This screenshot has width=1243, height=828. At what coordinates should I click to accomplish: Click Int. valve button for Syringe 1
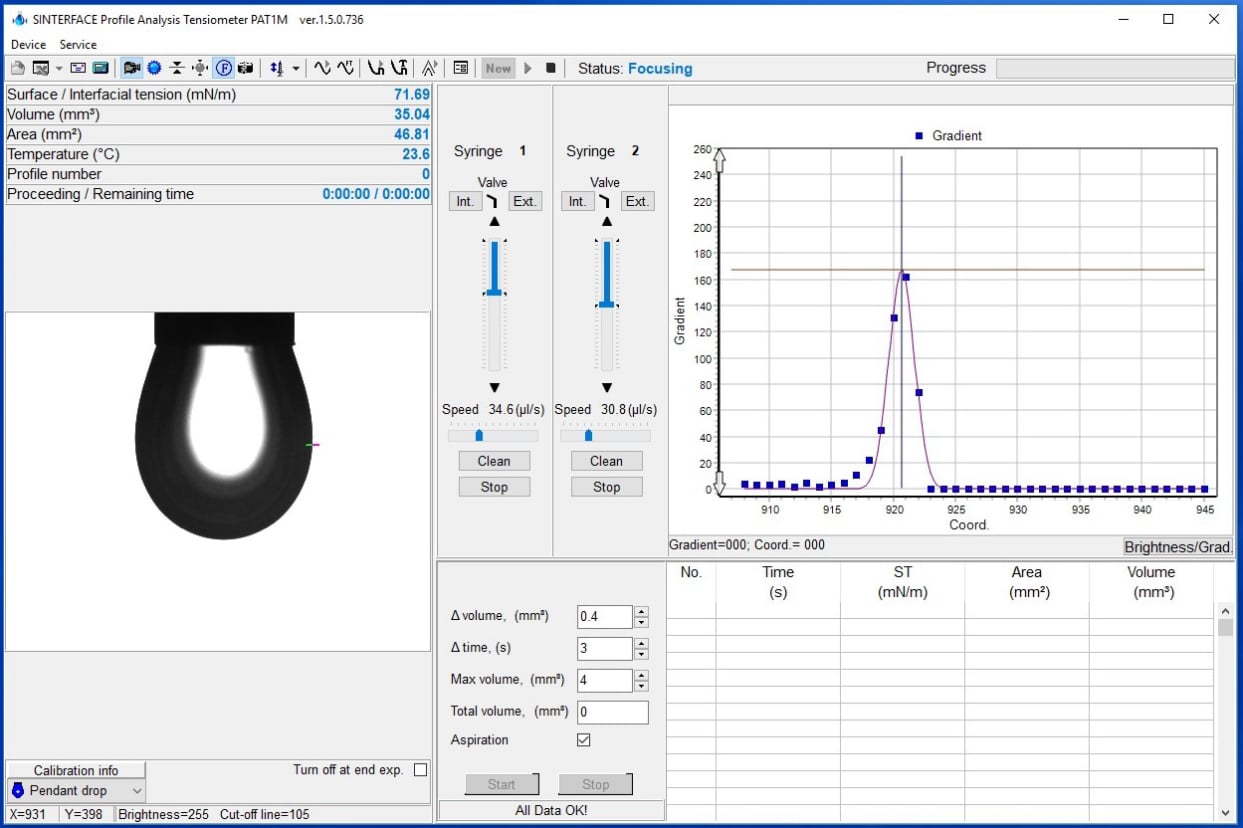465,201
